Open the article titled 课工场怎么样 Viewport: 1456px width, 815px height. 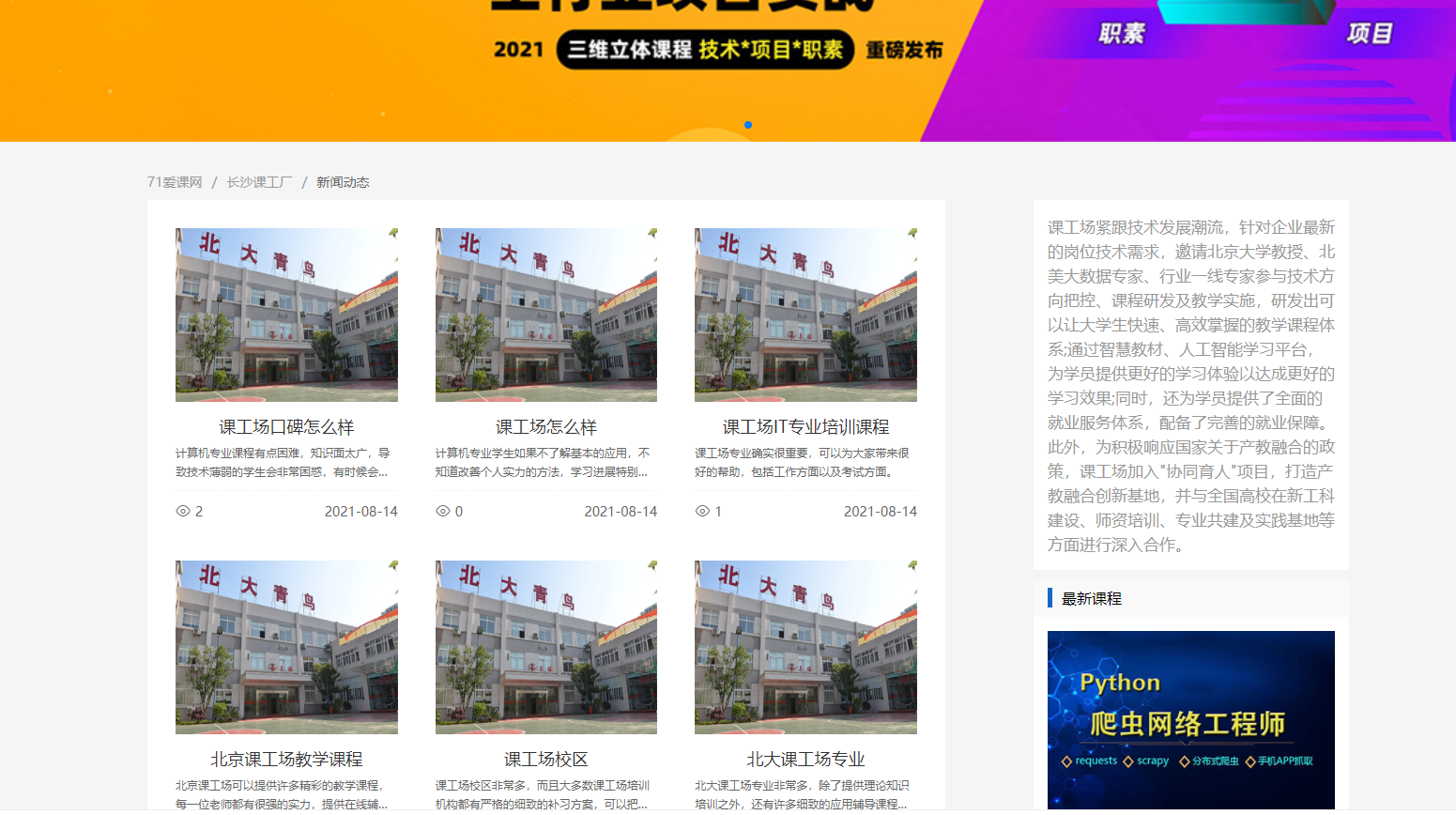point(546,427)
